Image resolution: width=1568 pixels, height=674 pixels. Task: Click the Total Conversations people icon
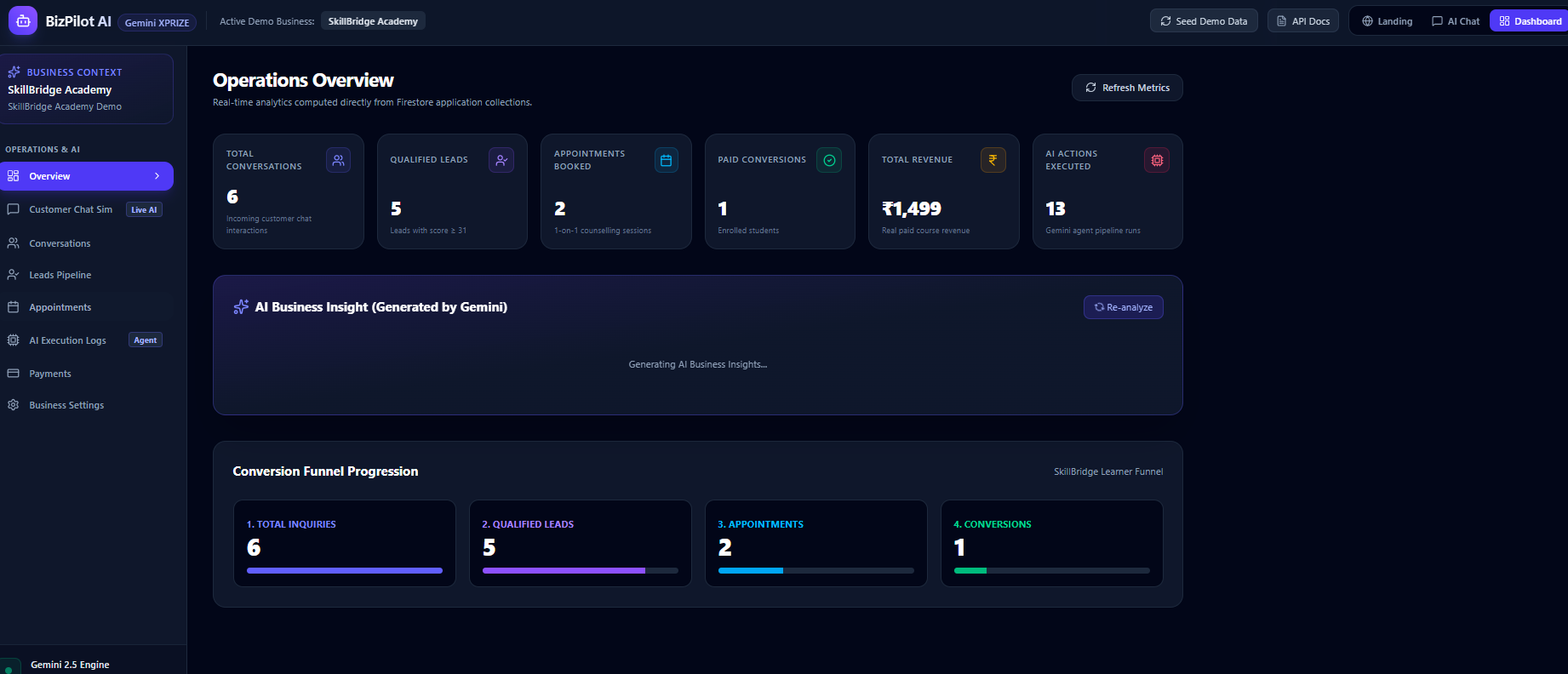(338, 160)
